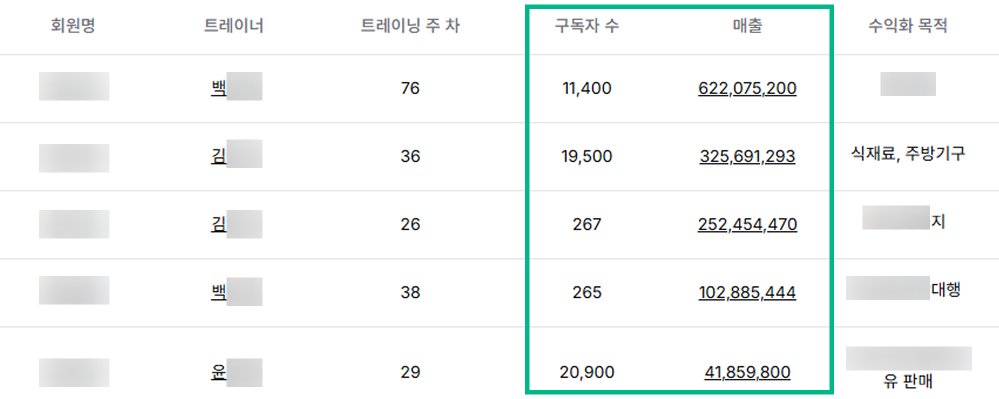Open the 41,859,800 revenue link
Screen dimensions: 999x399
tap(747, 372)
